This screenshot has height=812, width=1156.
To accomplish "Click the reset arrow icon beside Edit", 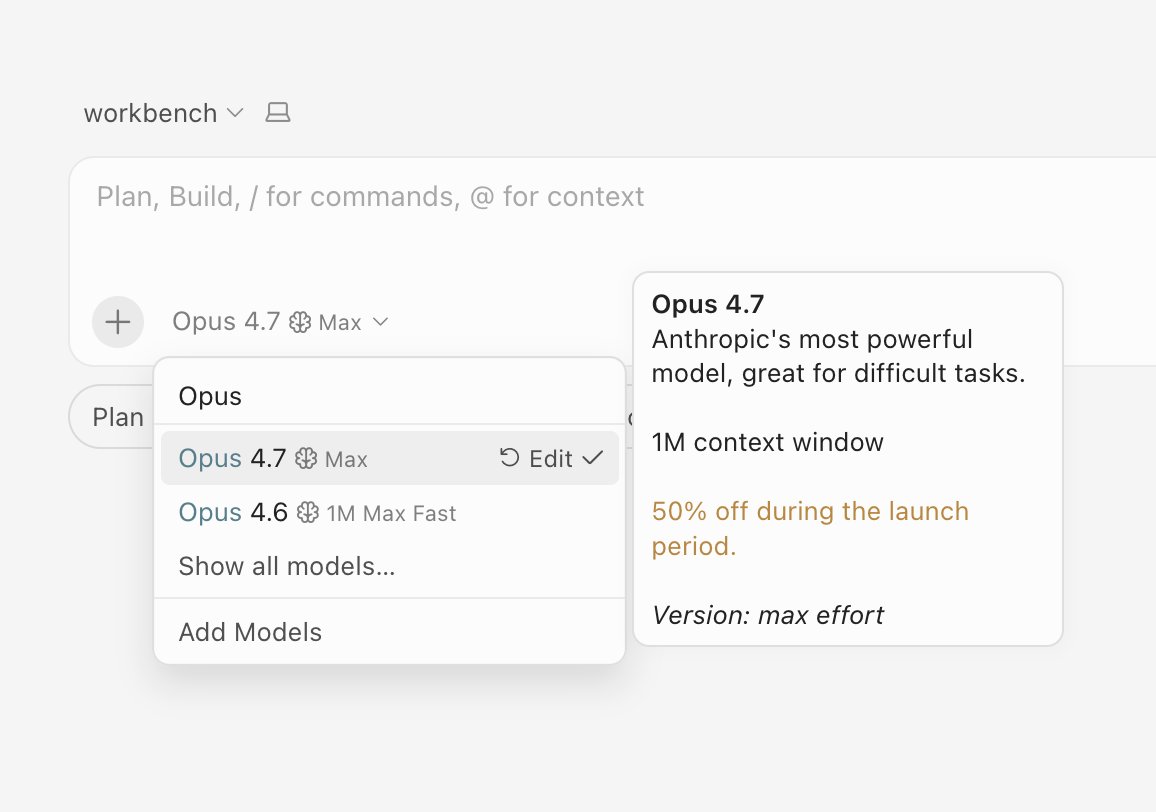I will click(x=509, y=458).
